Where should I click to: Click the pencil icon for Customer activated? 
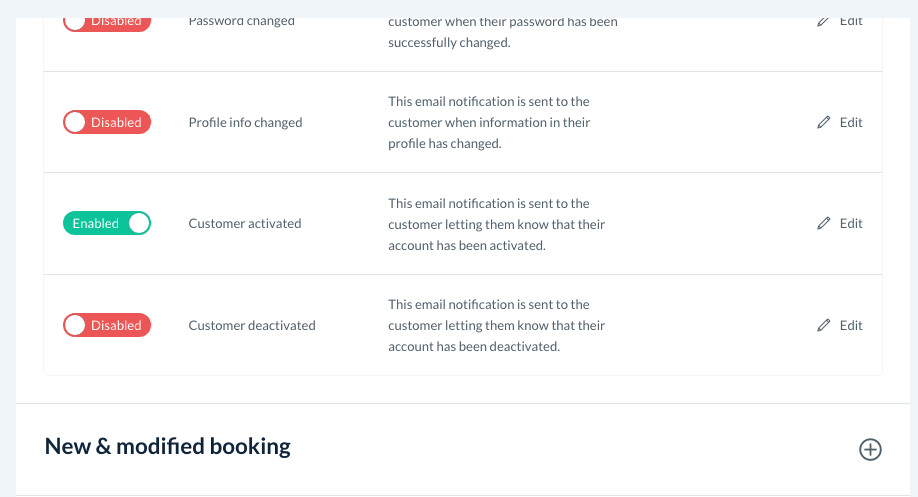coord(824,224)
